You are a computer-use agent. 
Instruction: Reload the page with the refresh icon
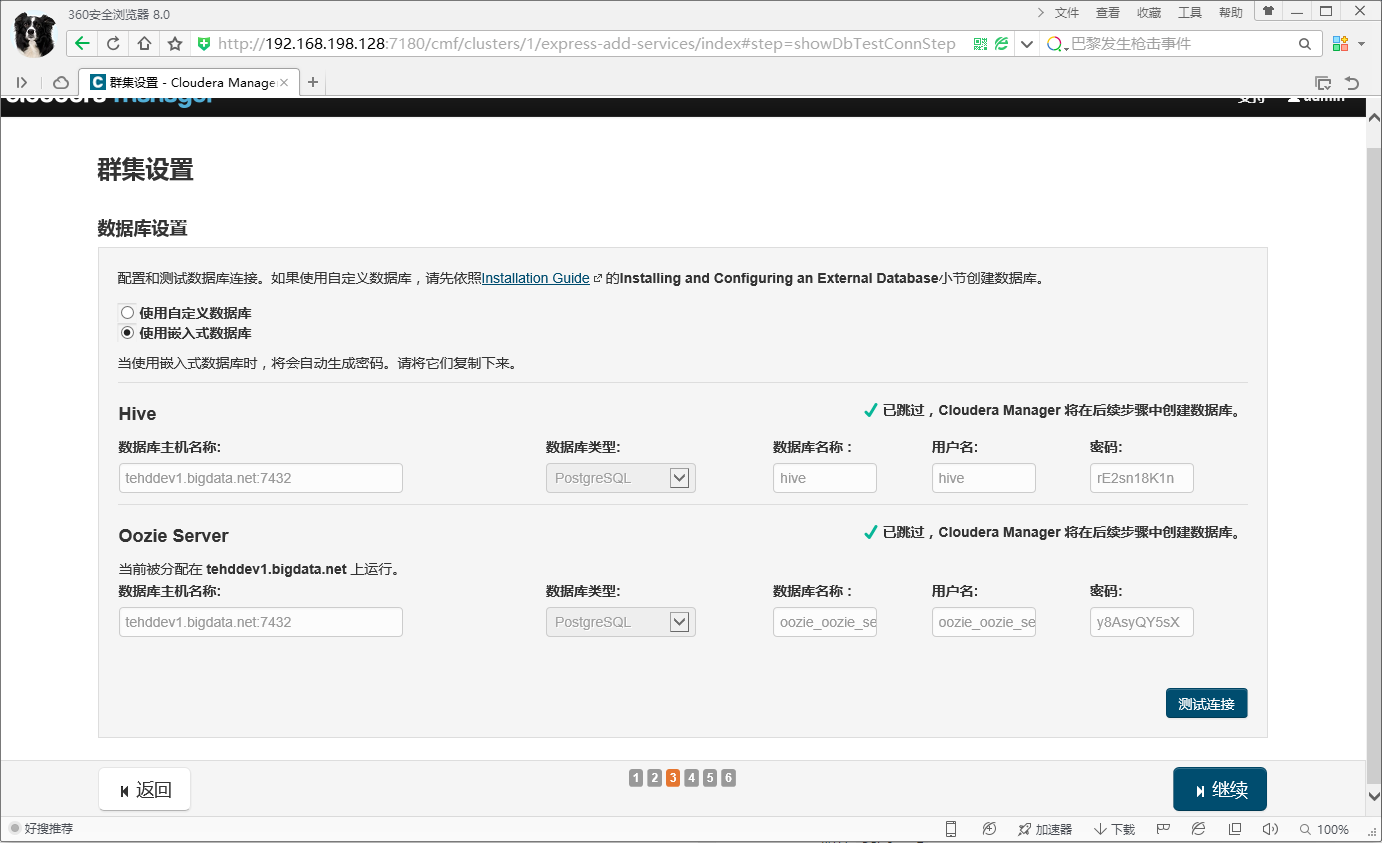tap(113, 44)
